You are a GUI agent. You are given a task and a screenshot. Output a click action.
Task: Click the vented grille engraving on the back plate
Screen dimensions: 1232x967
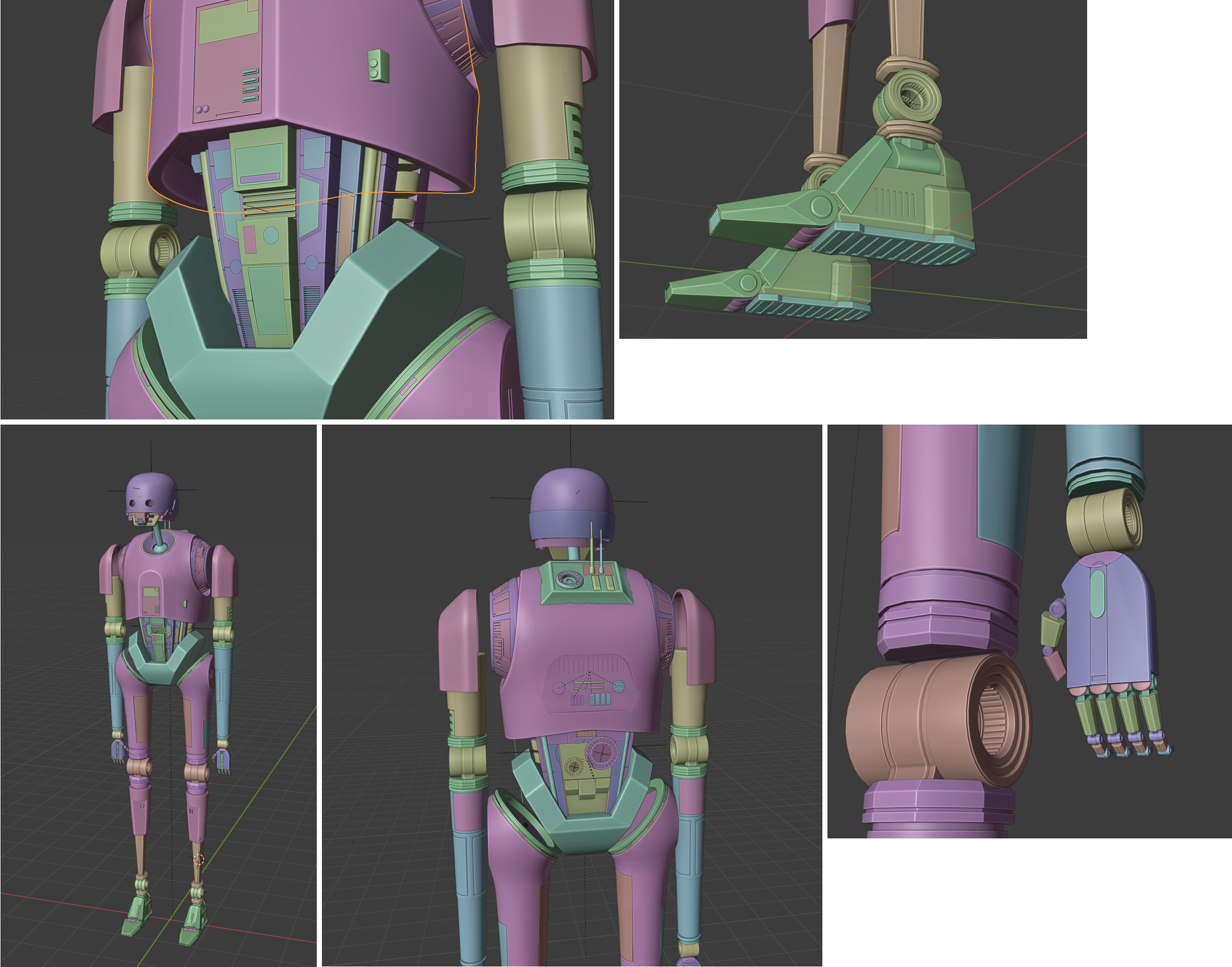589,665
